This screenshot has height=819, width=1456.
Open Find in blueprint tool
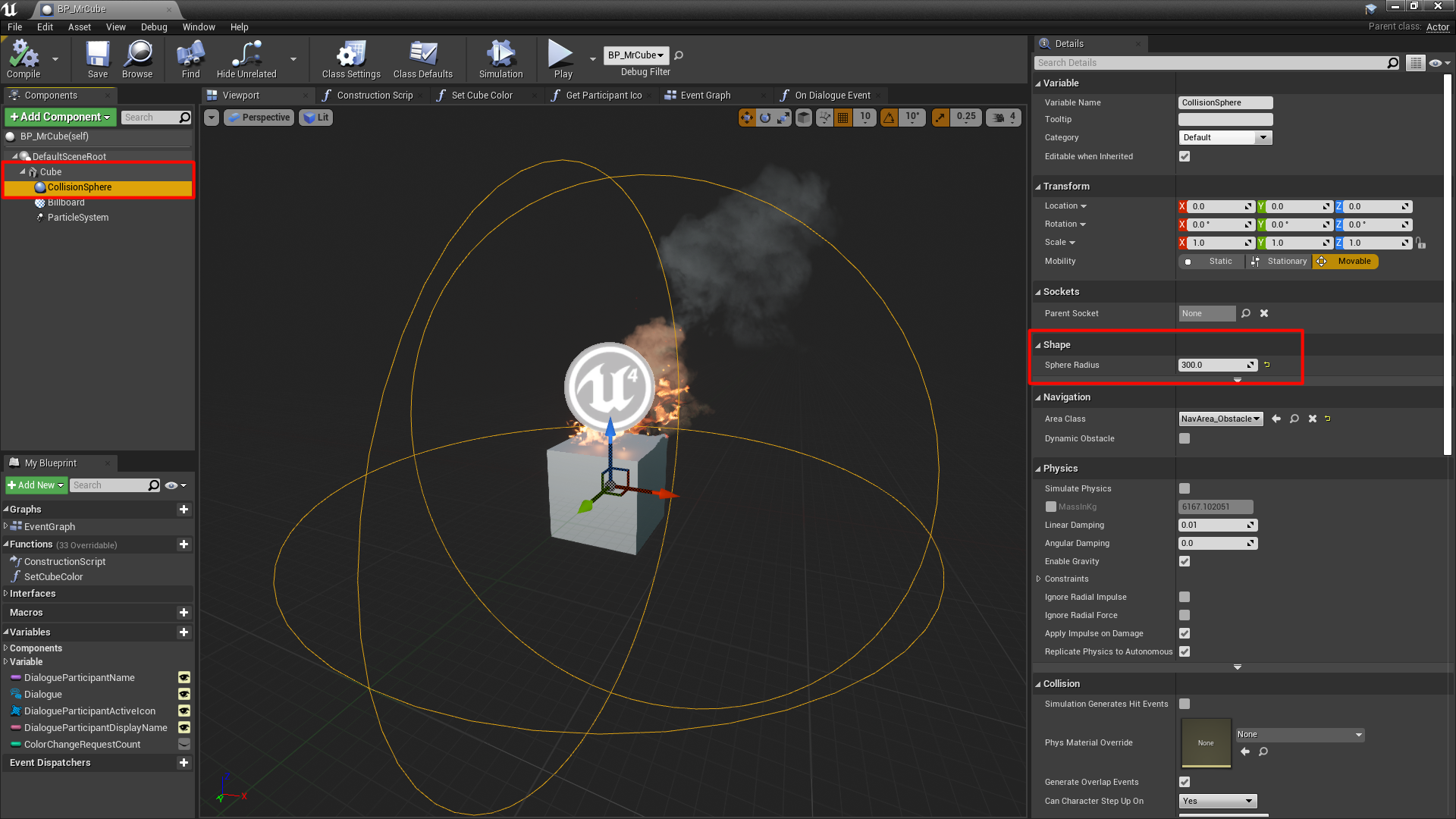pyautogui.click(x=191, y=59)
